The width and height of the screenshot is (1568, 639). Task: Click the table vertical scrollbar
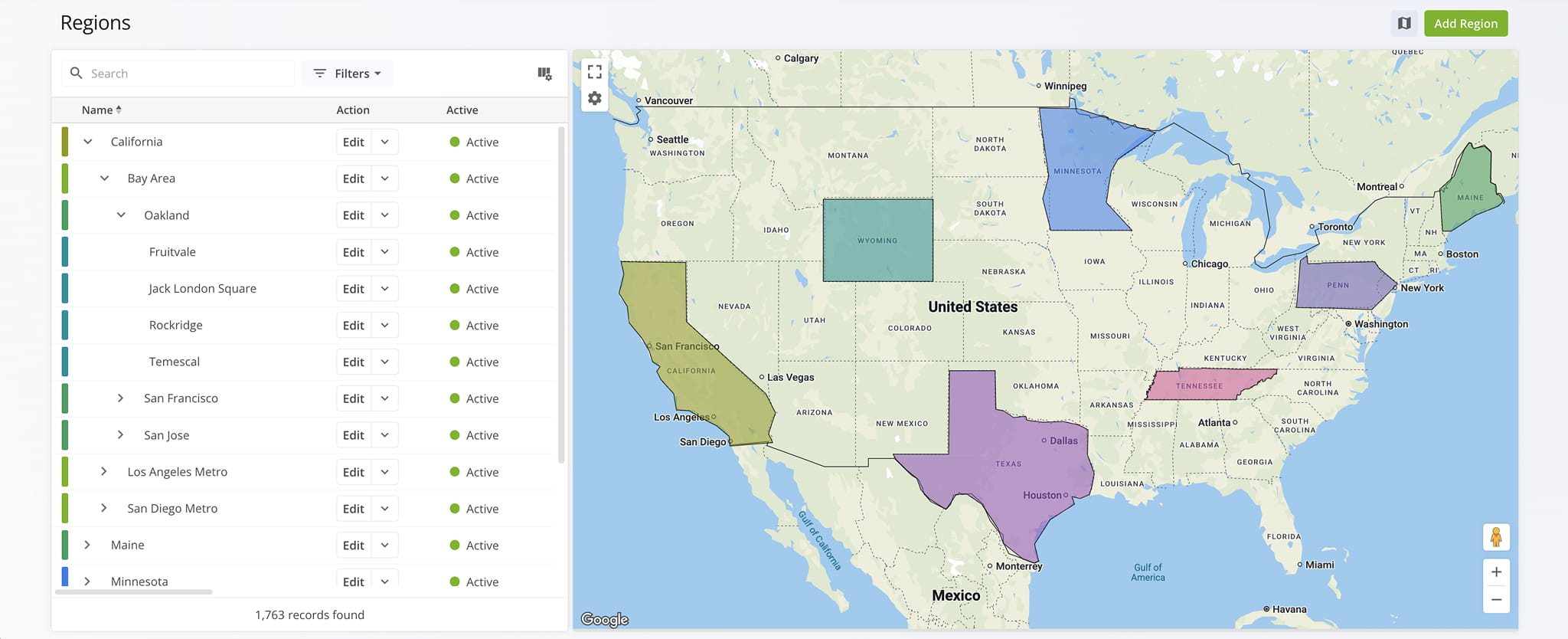[x=561, y=295]
